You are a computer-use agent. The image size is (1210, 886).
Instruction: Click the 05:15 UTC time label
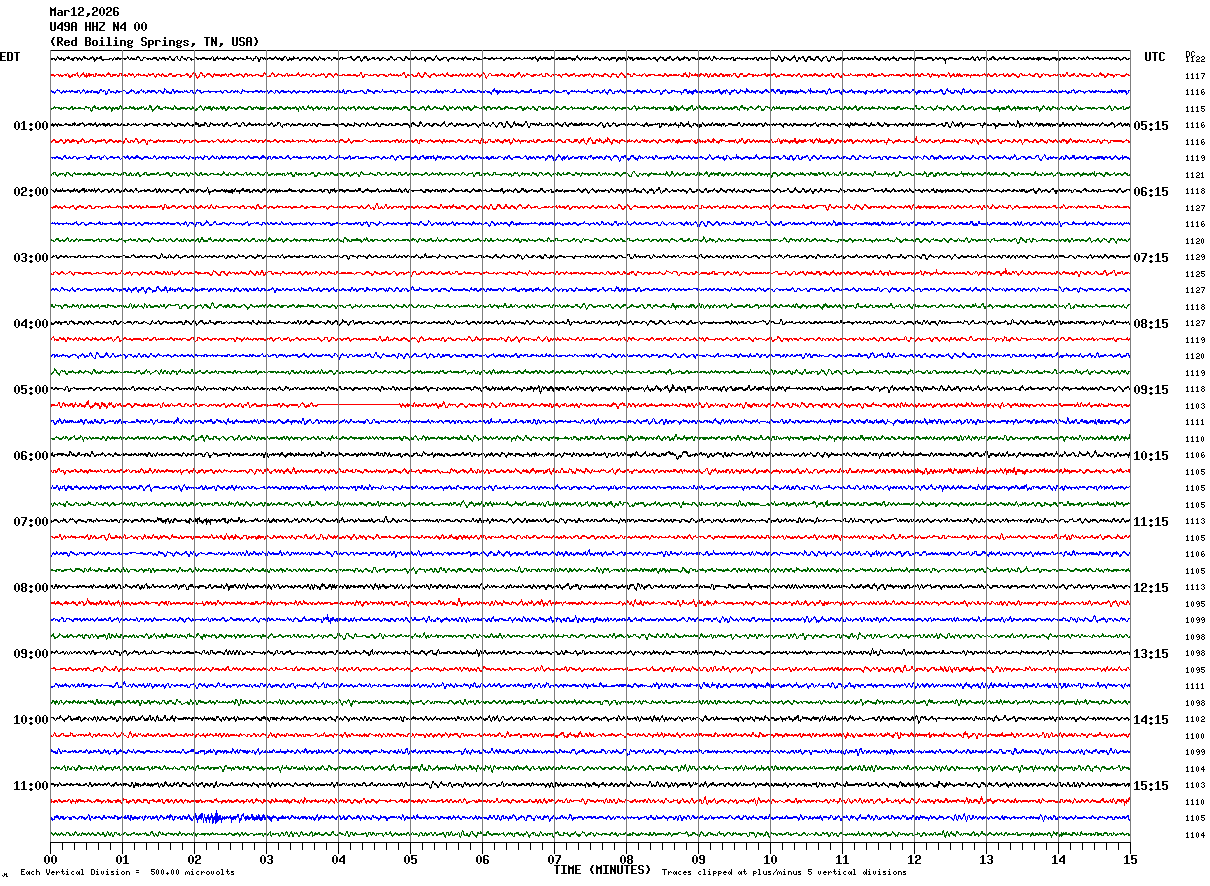pos(1151,126)
